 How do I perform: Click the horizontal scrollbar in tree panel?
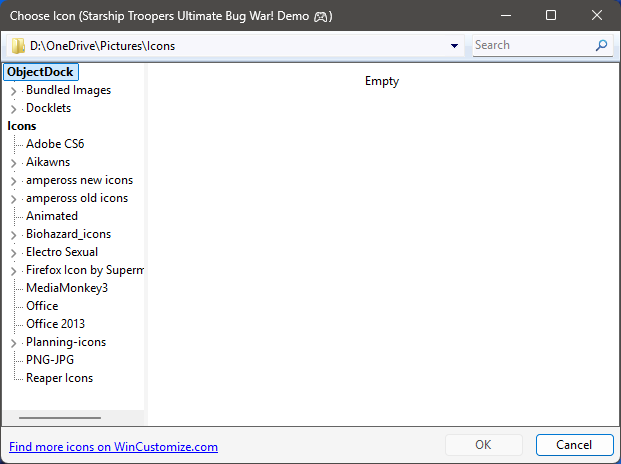tap(60, 418)
